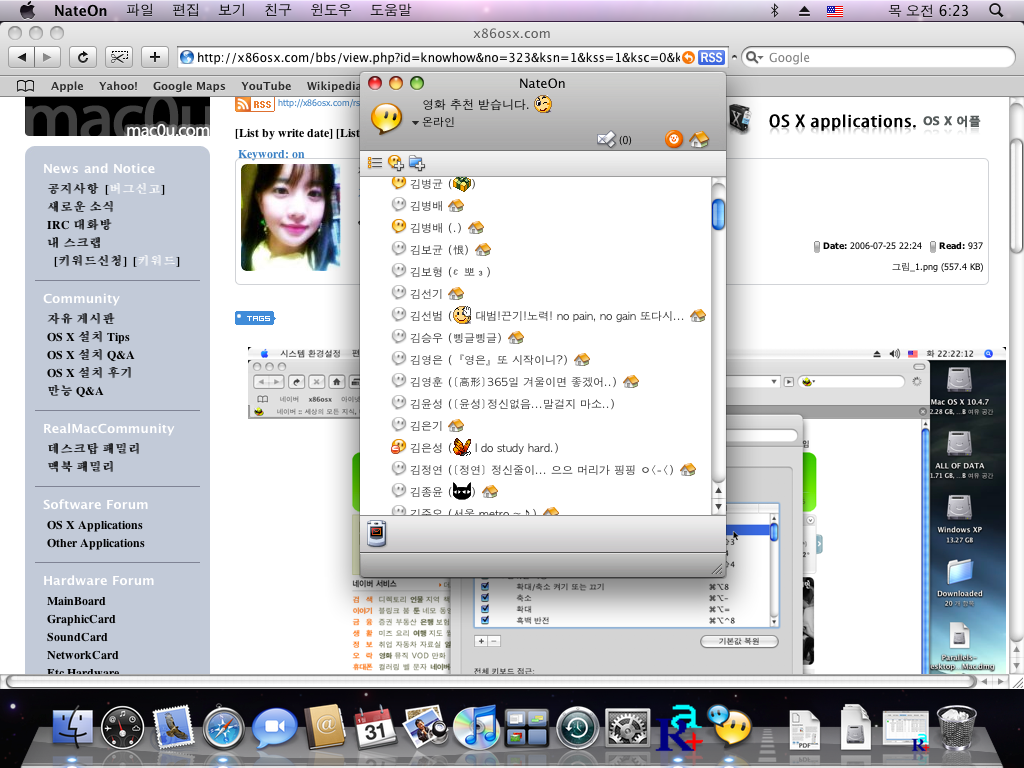Viewport: 1024px width, 768px height.
Task: Open the 도움말 menu
Action: 391,10
